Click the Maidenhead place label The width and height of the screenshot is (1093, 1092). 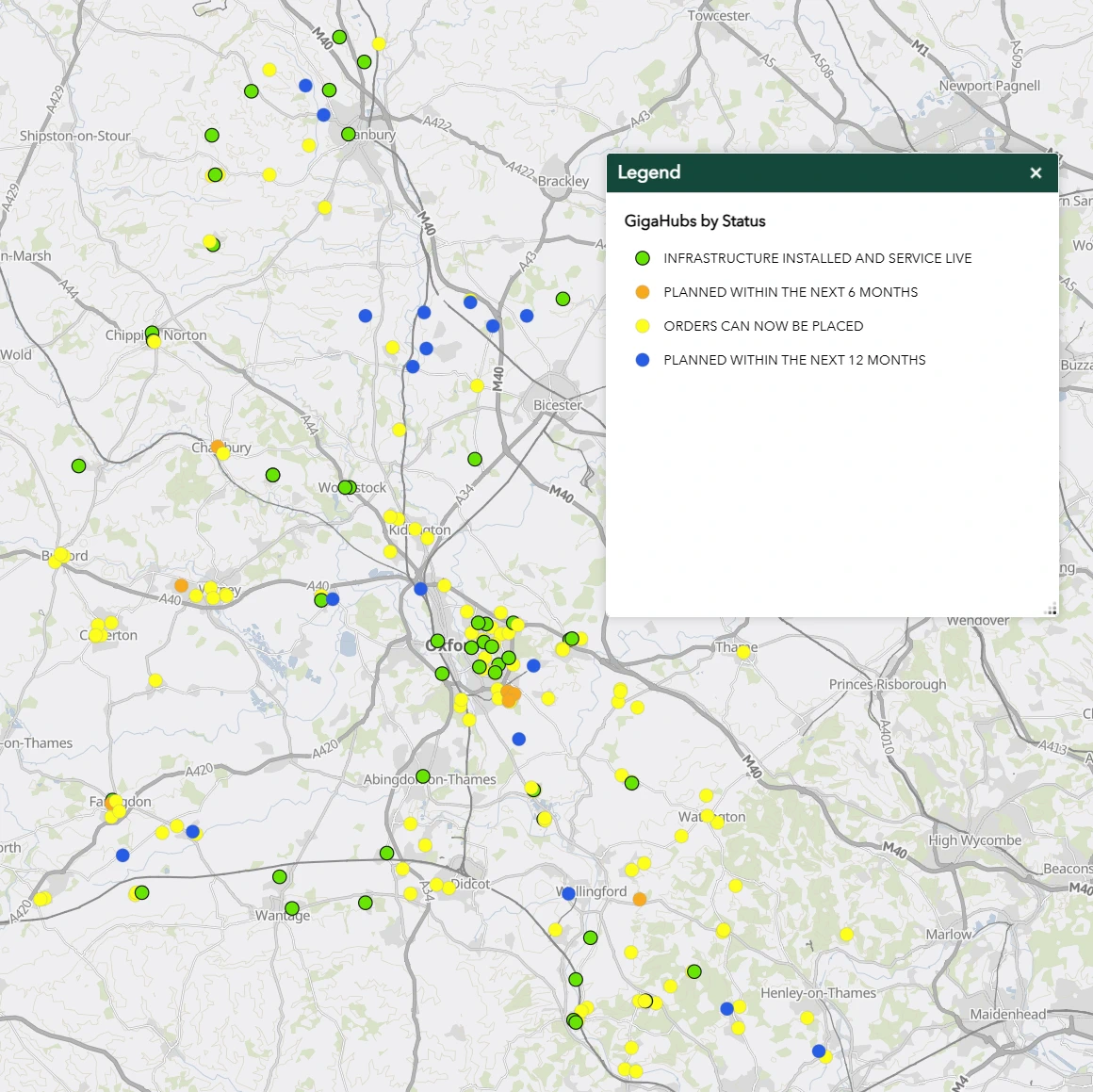coord(1008,1015)
